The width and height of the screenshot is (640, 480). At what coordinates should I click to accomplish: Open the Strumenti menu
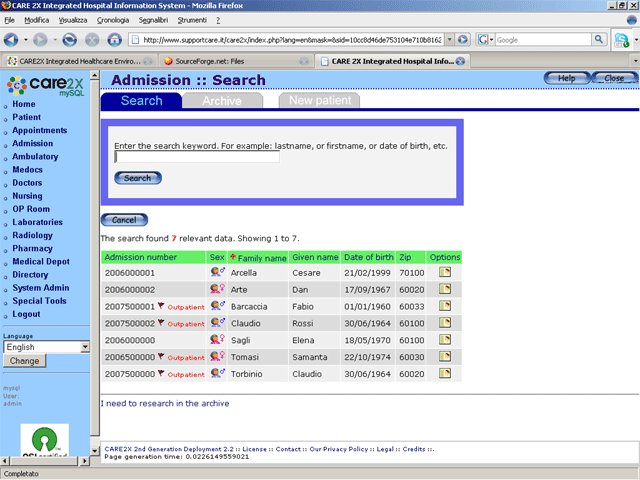click(x=192, y=20)
